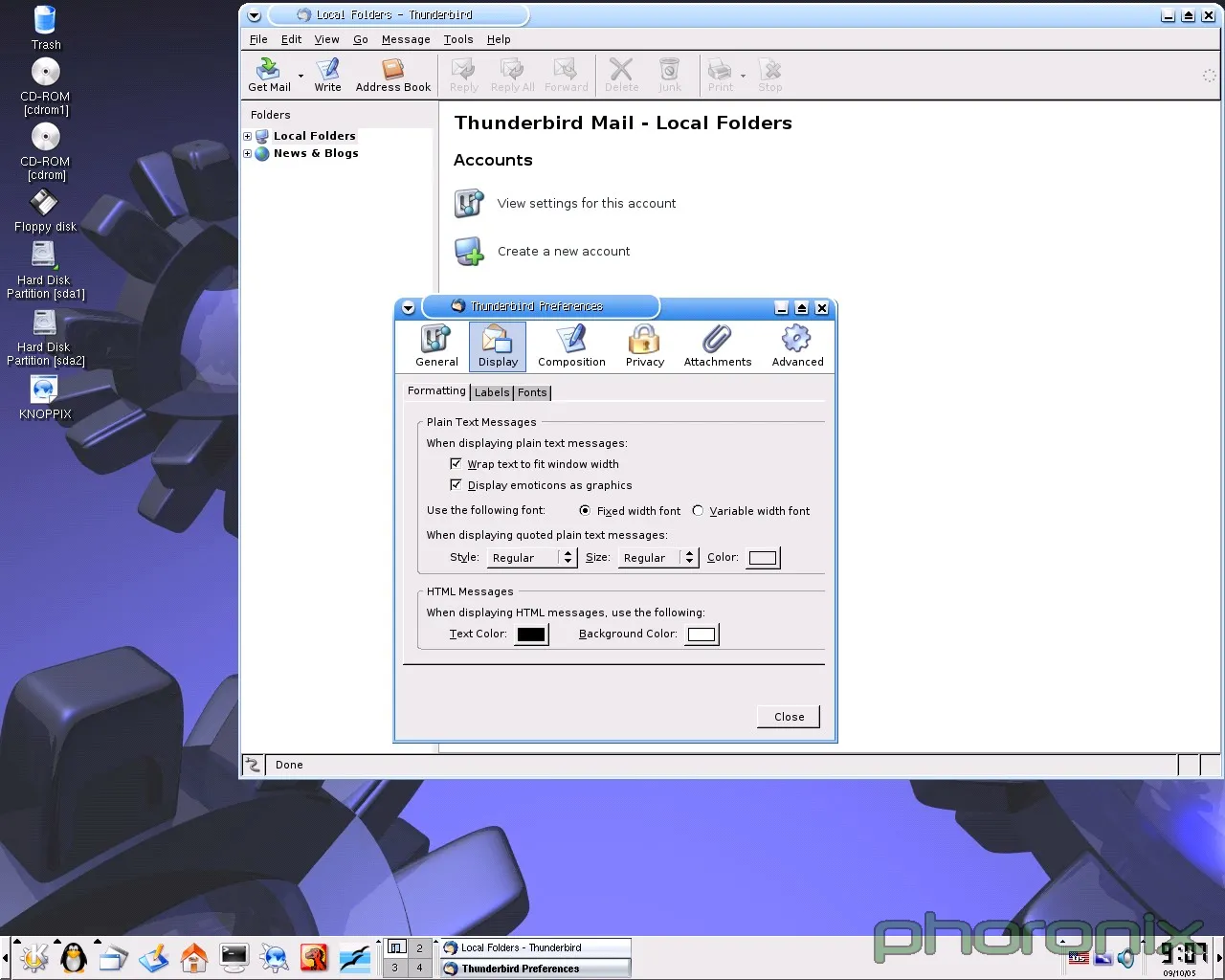1225x980 pixels.
Task: Open the quoted text Size dropdown
Action: point(658,557)
